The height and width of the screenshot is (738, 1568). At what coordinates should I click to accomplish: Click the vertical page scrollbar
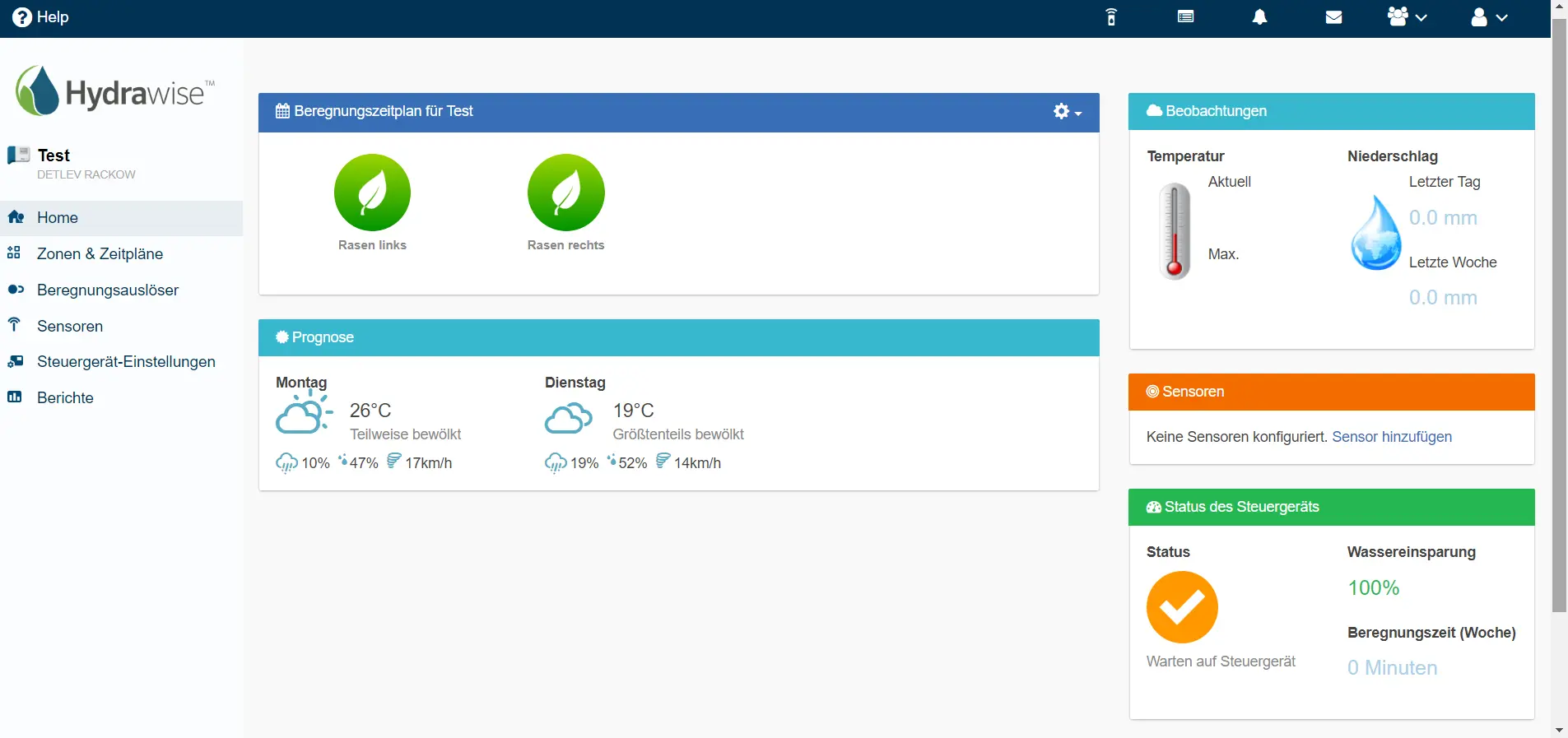(1559, 329)
